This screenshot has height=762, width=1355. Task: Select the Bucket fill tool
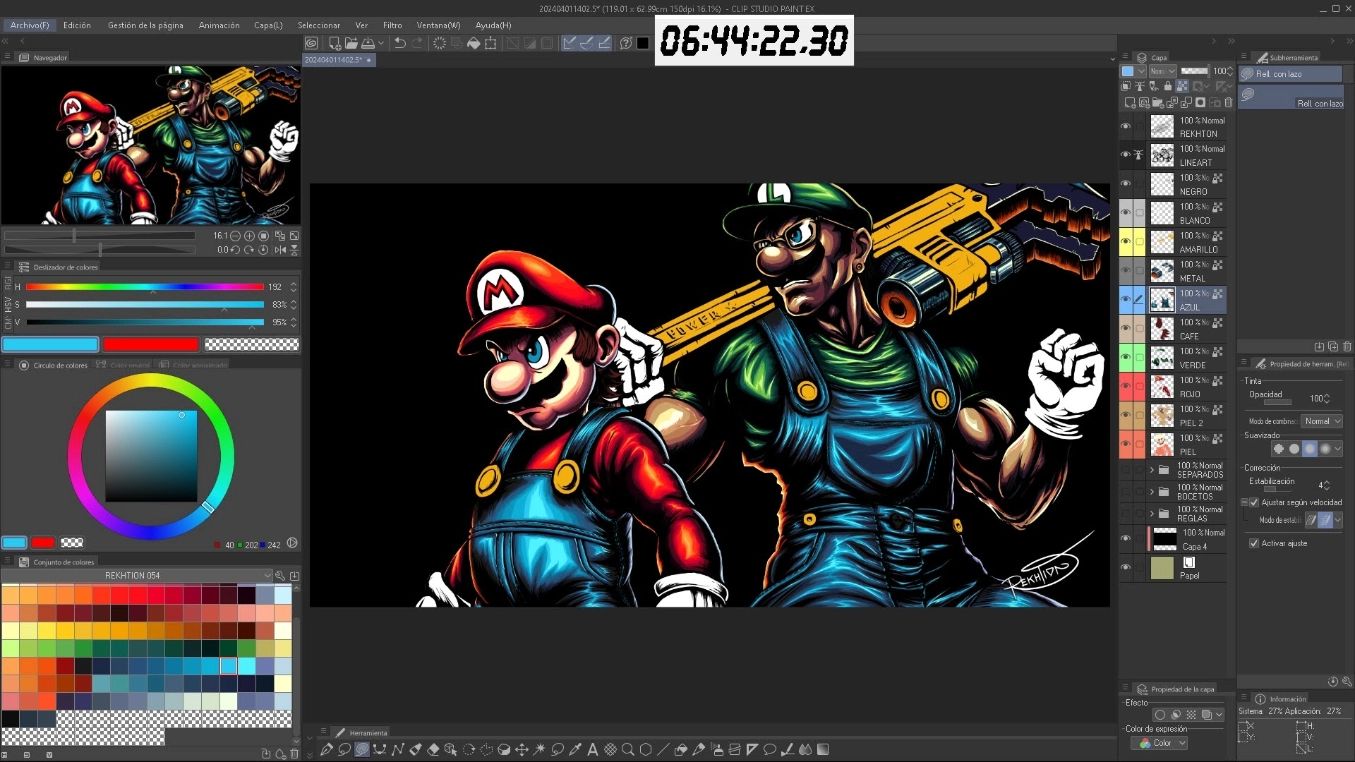point(681,749)
